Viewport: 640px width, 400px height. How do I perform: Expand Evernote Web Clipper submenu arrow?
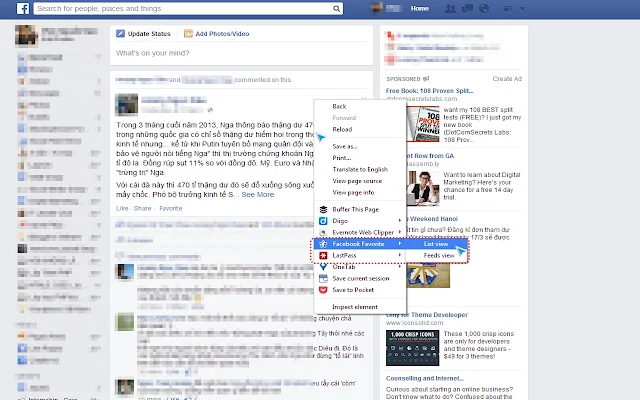pyautogui.click(x=400, y=232)
